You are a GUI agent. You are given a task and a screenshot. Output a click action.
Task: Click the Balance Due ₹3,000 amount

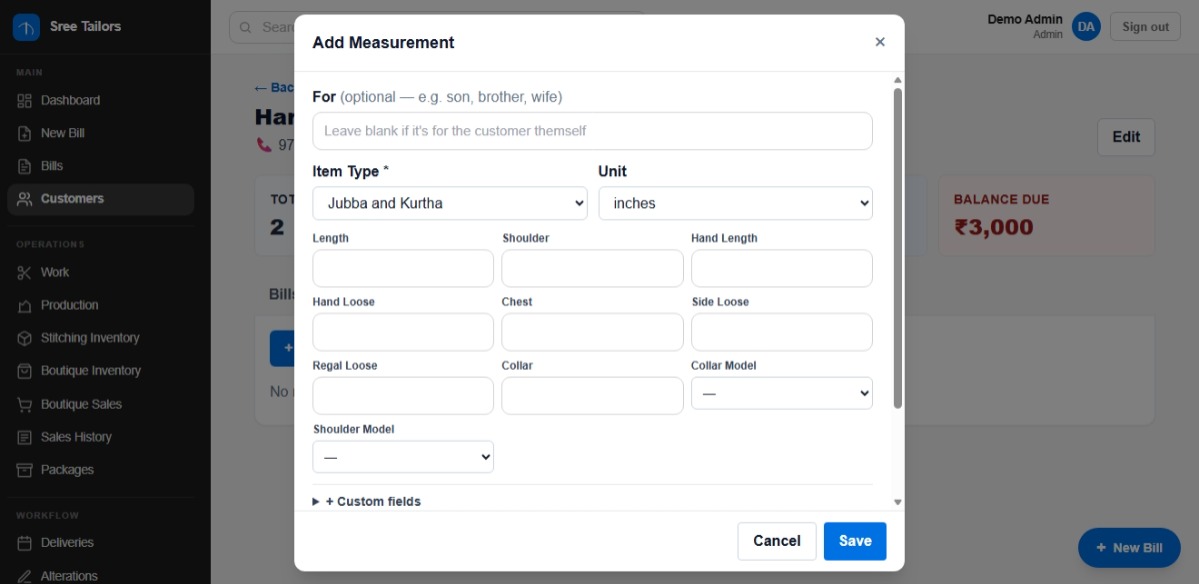click(x=993, y=227)
